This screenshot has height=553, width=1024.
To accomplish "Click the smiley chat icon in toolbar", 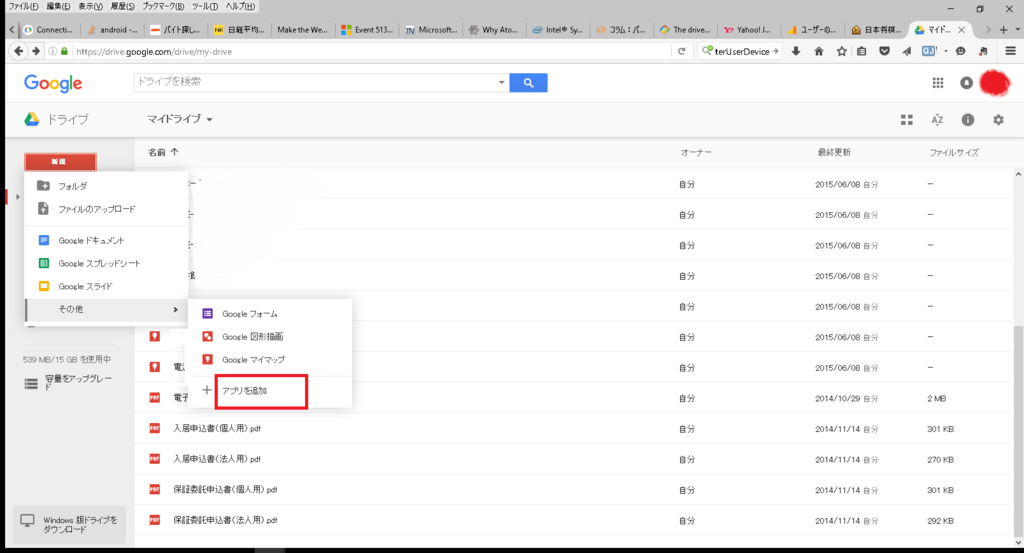I will 960,51.
